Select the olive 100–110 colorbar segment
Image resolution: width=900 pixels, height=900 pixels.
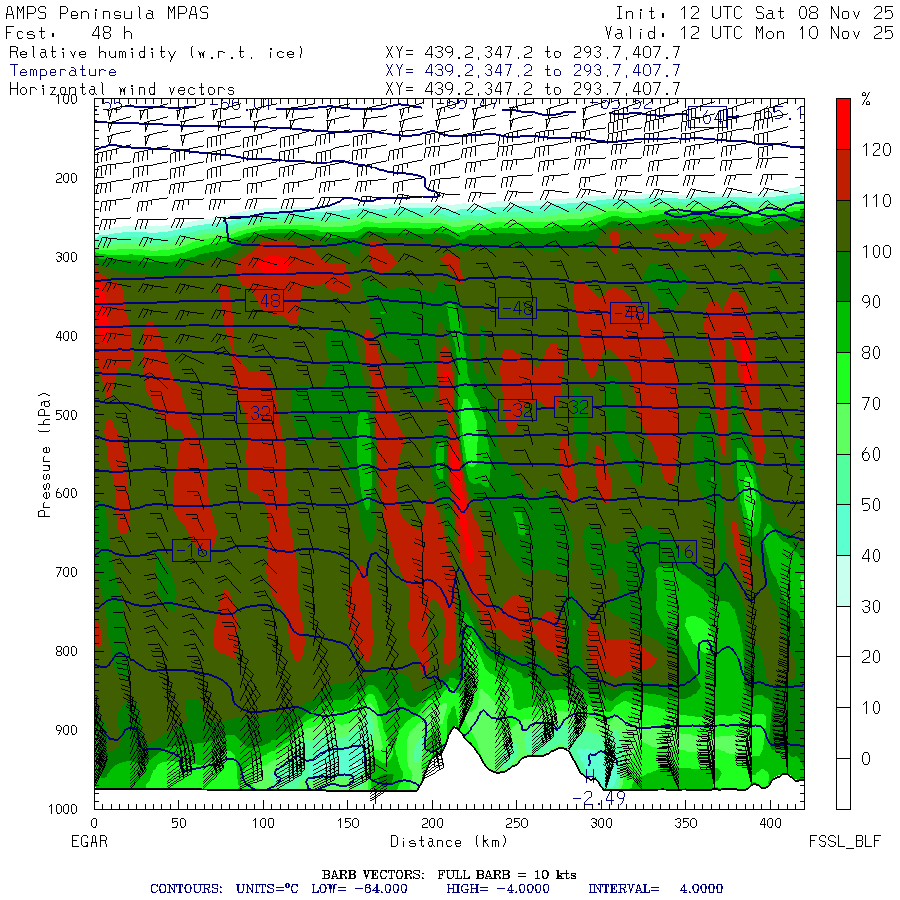pyautogui.click(x=843, y=226)
